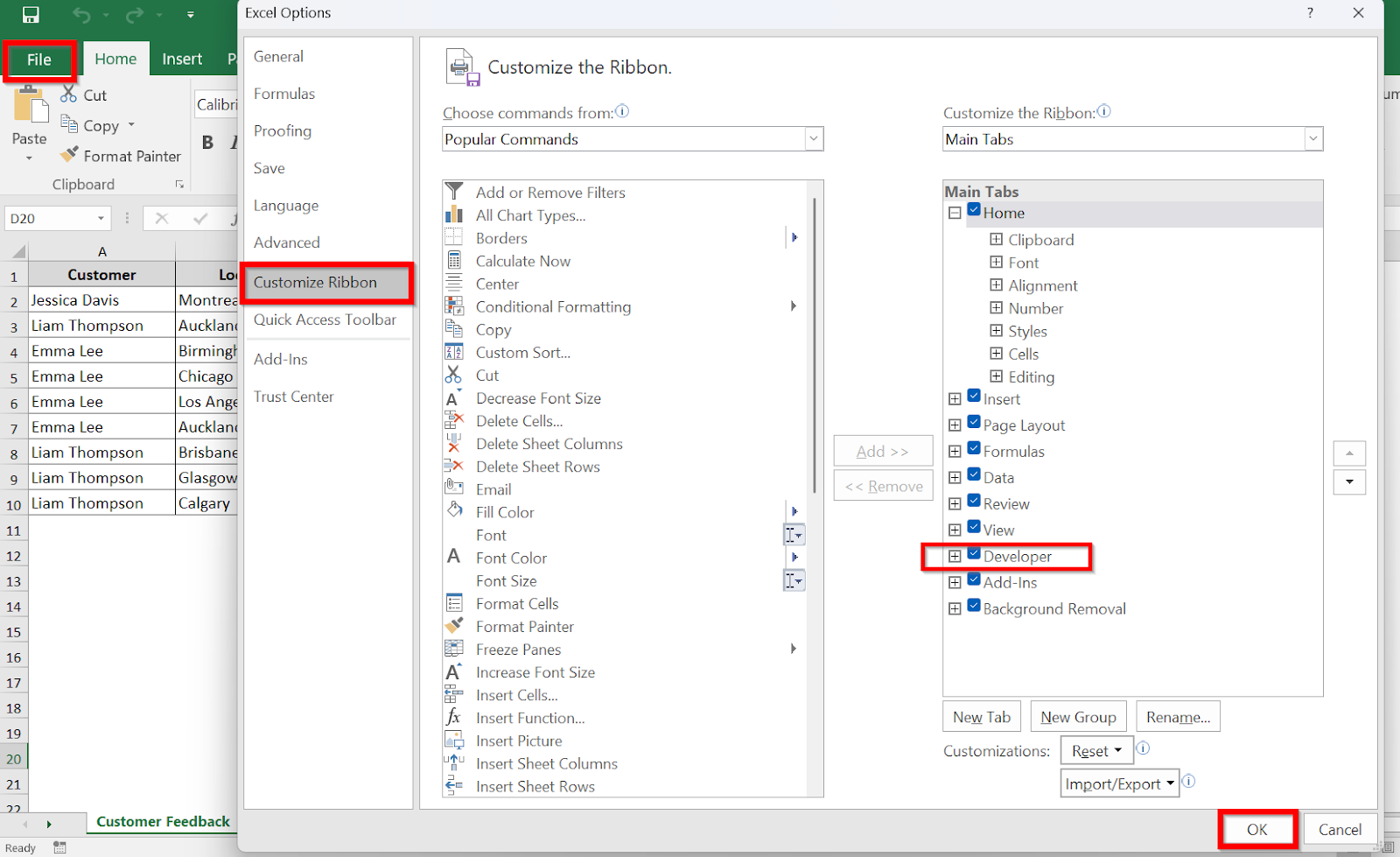Go to Advanced options category
This screenshot has width=1400, height=857.
coord(287,242)
